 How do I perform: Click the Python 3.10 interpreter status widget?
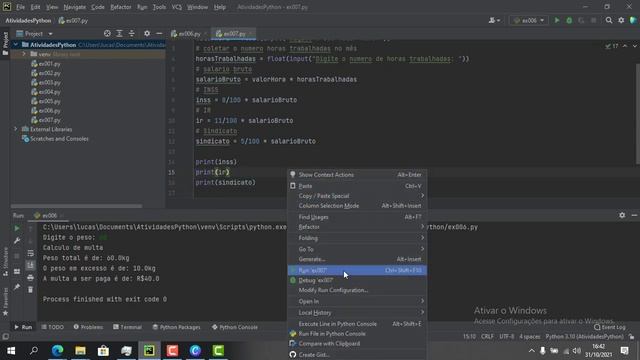pyautogui.click(x=584, y=337)
